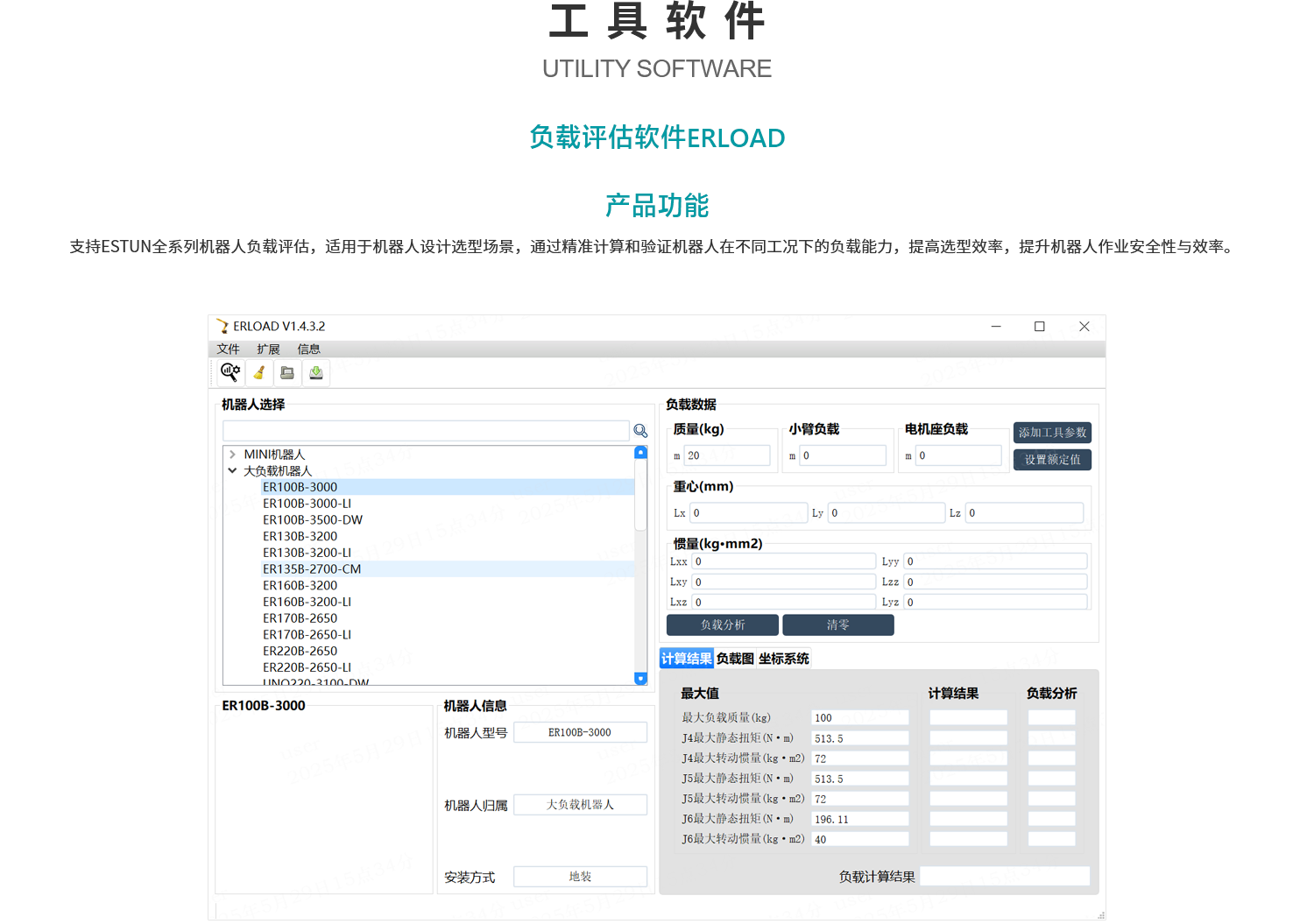Select the load analysis magnifier toolbar icon
Viewport: 1314px width, 924px height.
tap(230, 372)
